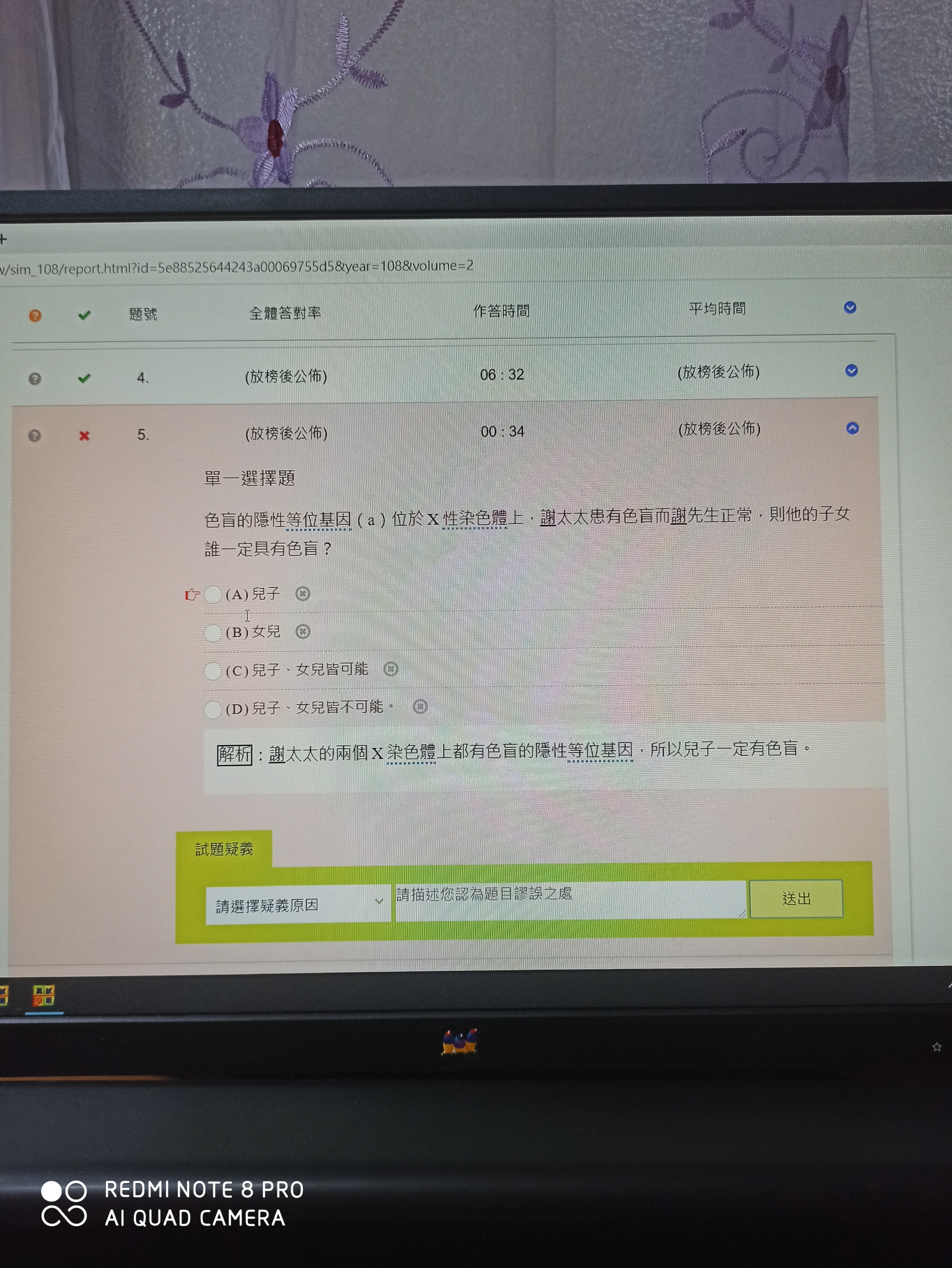Click question number 5. cell
The image size is (952, 1268).
(x=143, y=435)
